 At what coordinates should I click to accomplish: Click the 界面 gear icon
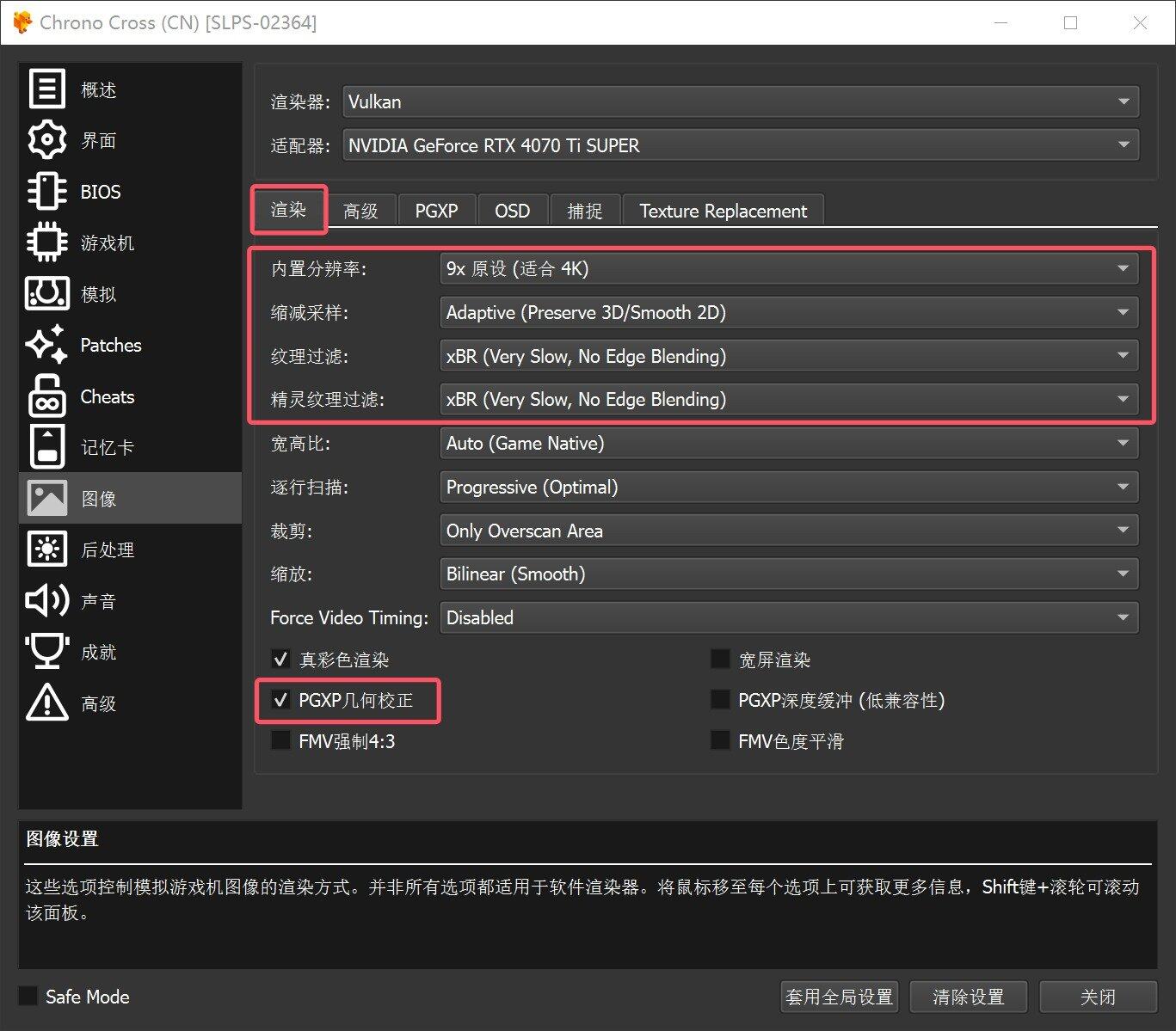[x=46, y=140]
